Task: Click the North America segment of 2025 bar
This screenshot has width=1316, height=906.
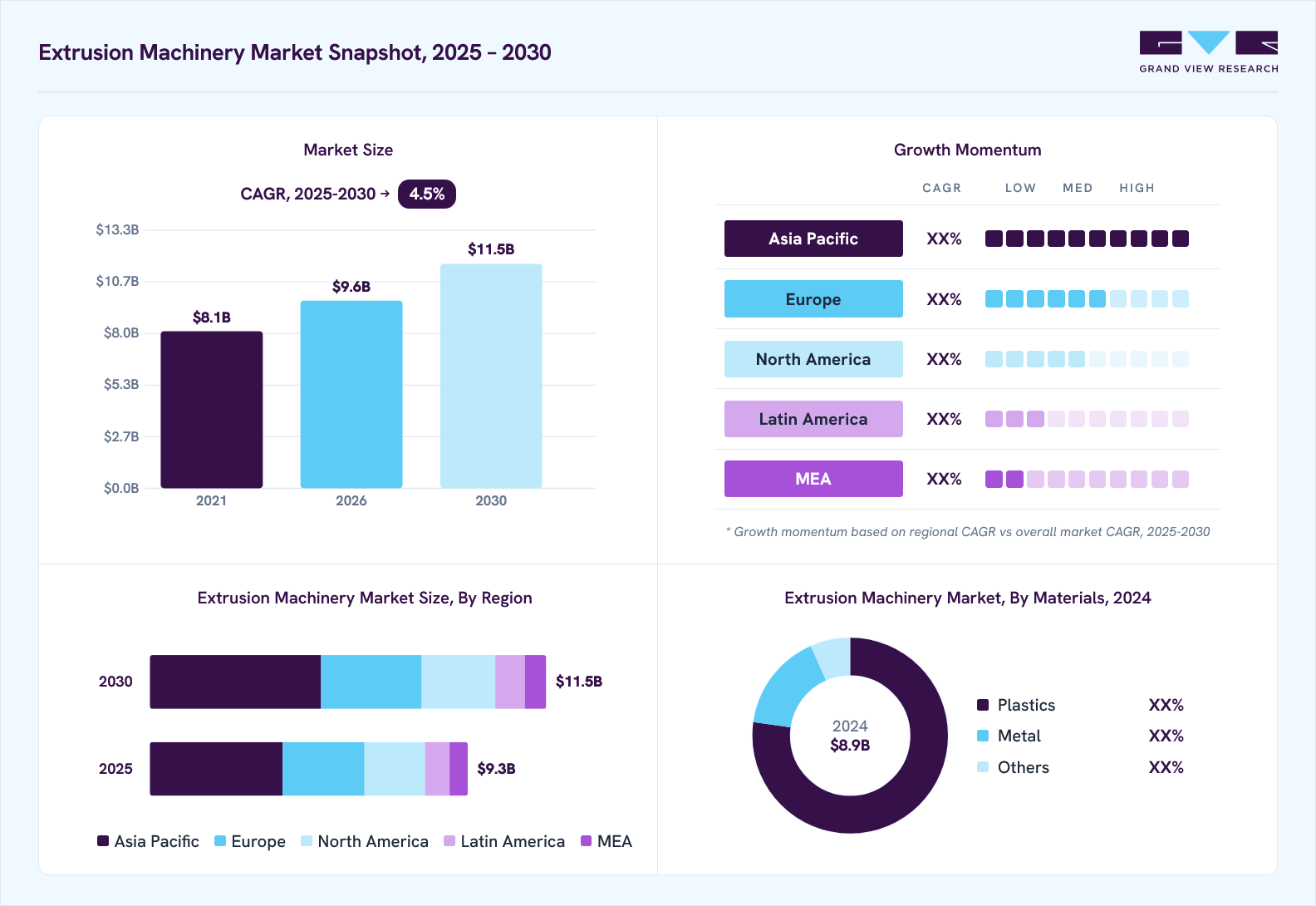Action: (395, 769)
